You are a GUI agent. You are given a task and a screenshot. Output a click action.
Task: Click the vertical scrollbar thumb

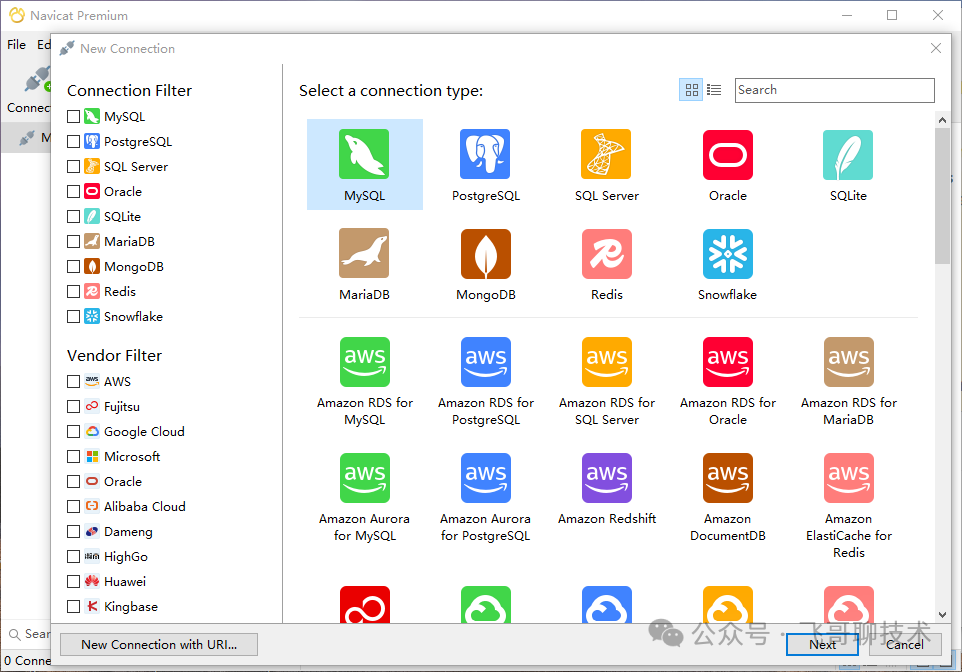click(942, 196)
